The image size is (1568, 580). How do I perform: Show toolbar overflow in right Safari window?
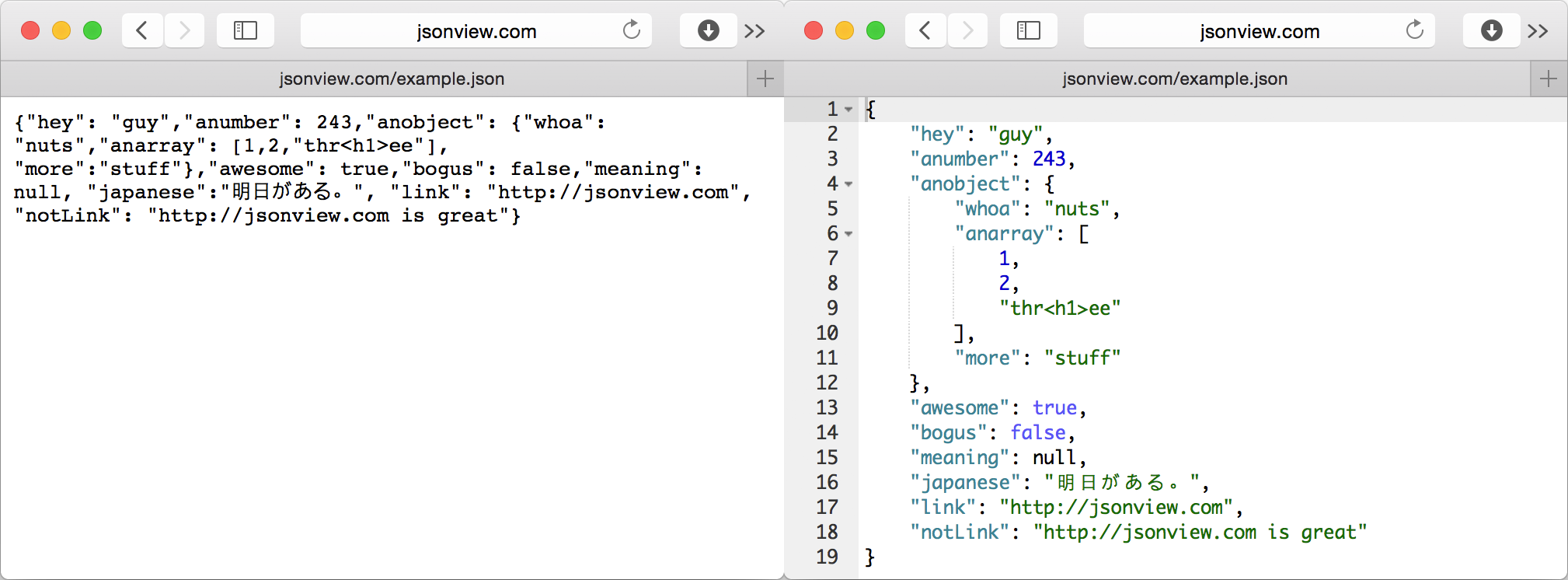pyautogui.click(x=1538, y=31)
